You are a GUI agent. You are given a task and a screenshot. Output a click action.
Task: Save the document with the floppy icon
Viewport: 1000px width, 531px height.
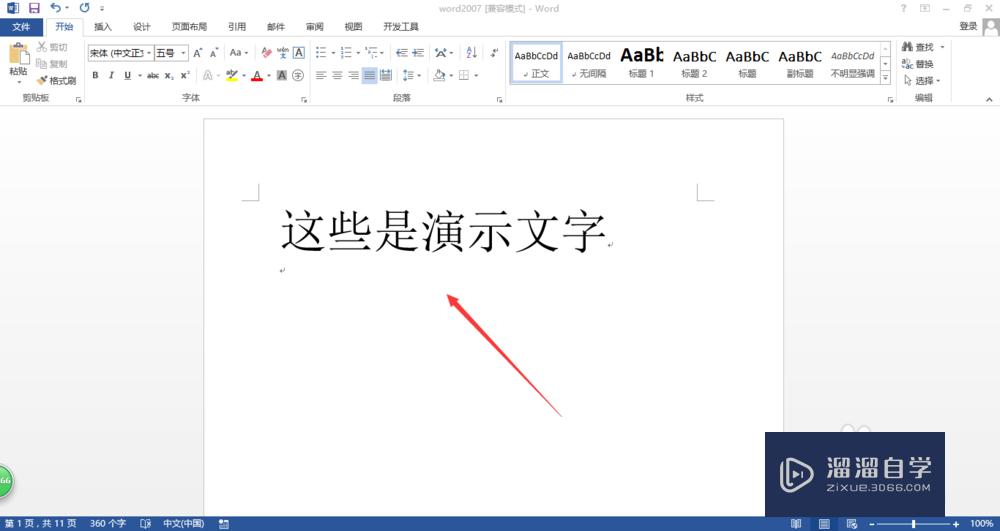click(34, 8)
